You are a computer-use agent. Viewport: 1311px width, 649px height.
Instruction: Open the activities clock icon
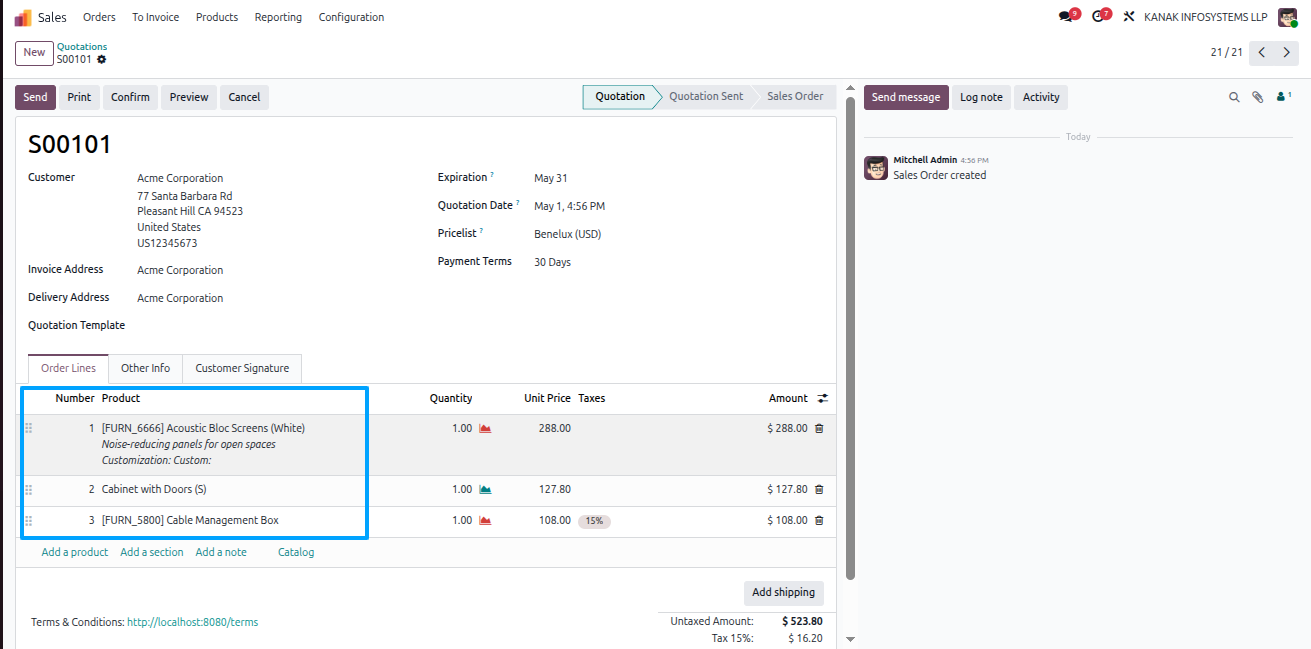pos(1098,17)
